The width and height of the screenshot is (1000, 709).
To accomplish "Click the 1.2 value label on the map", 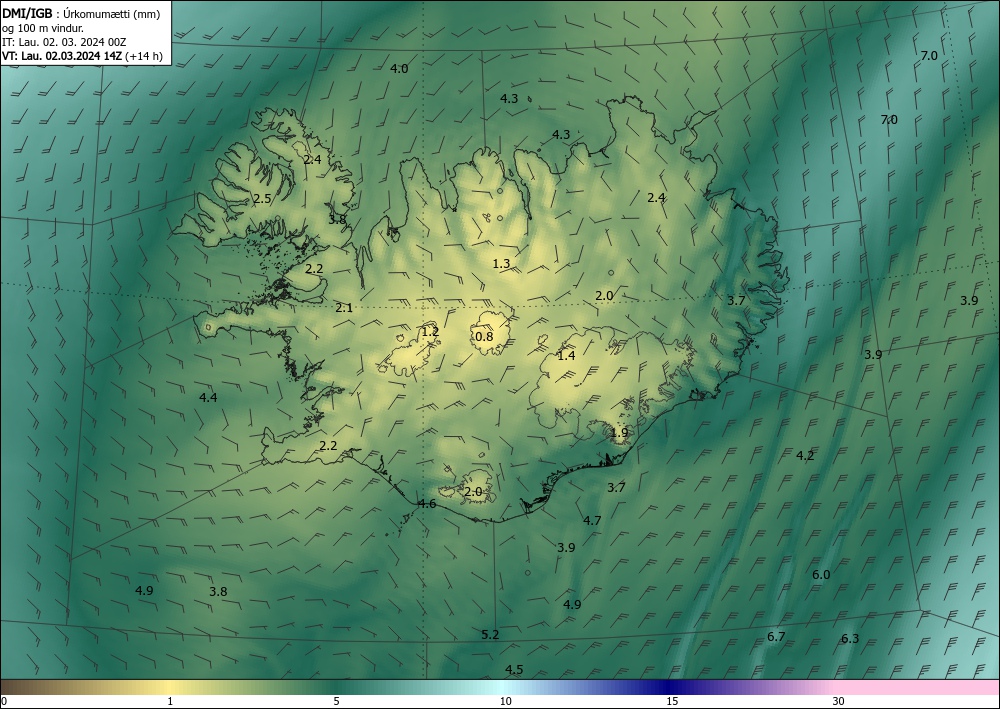I will (430, 332).
